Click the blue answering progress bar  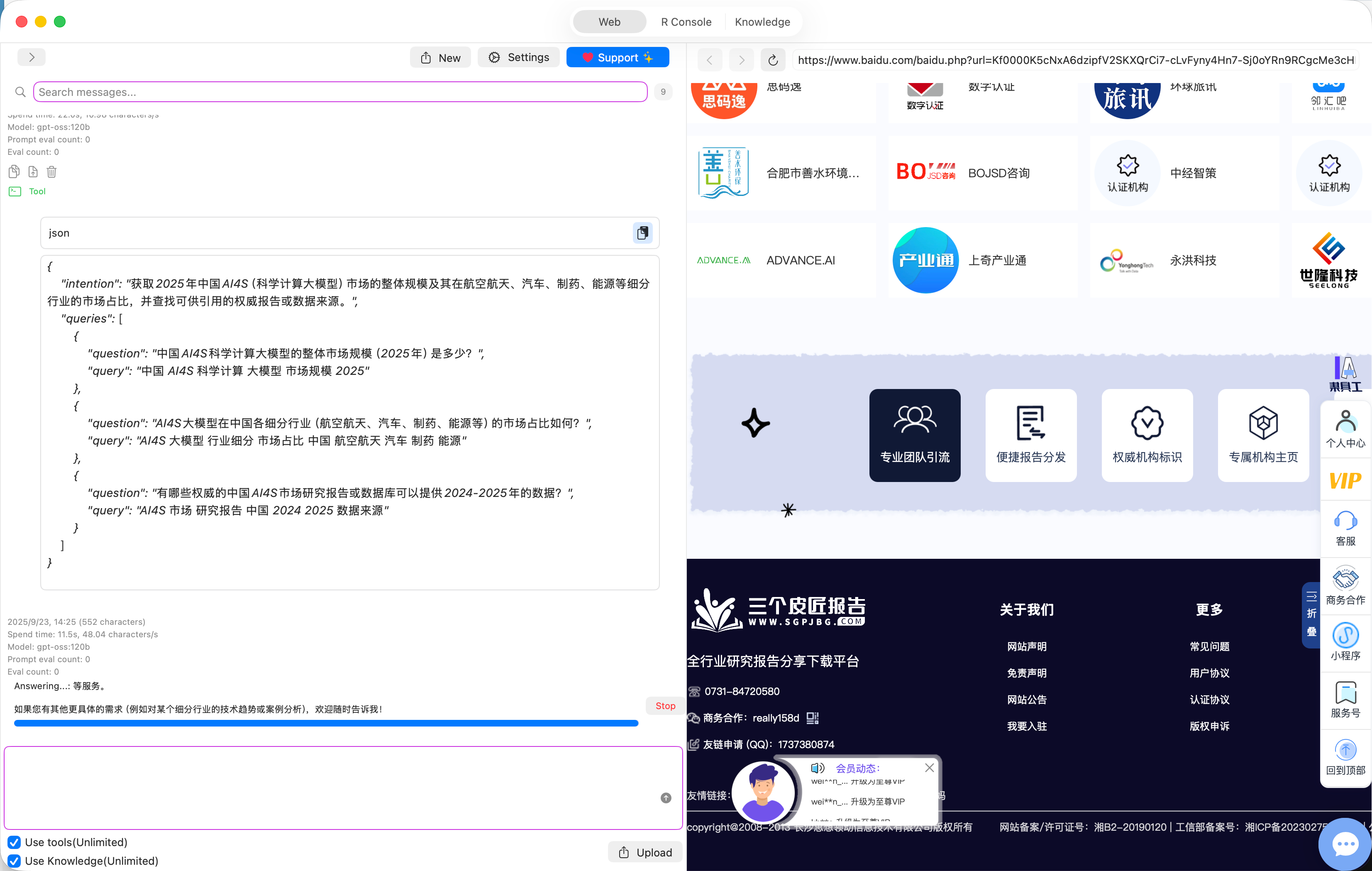(x=326, y=723)
